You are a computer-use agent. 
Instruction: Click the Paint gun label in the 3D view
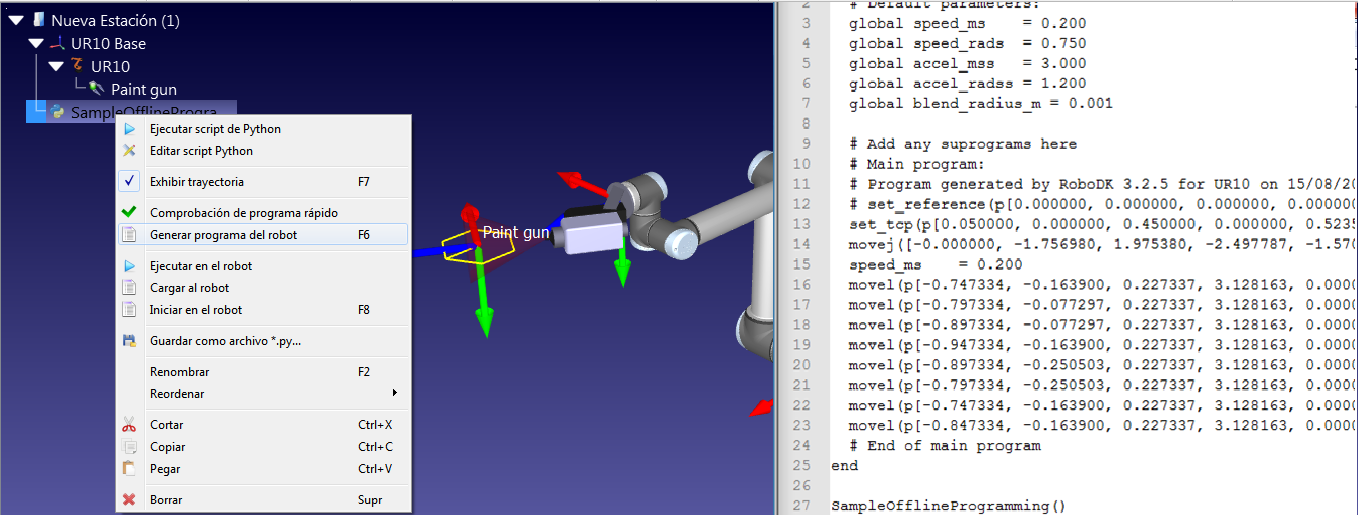(x=516, y=232)
